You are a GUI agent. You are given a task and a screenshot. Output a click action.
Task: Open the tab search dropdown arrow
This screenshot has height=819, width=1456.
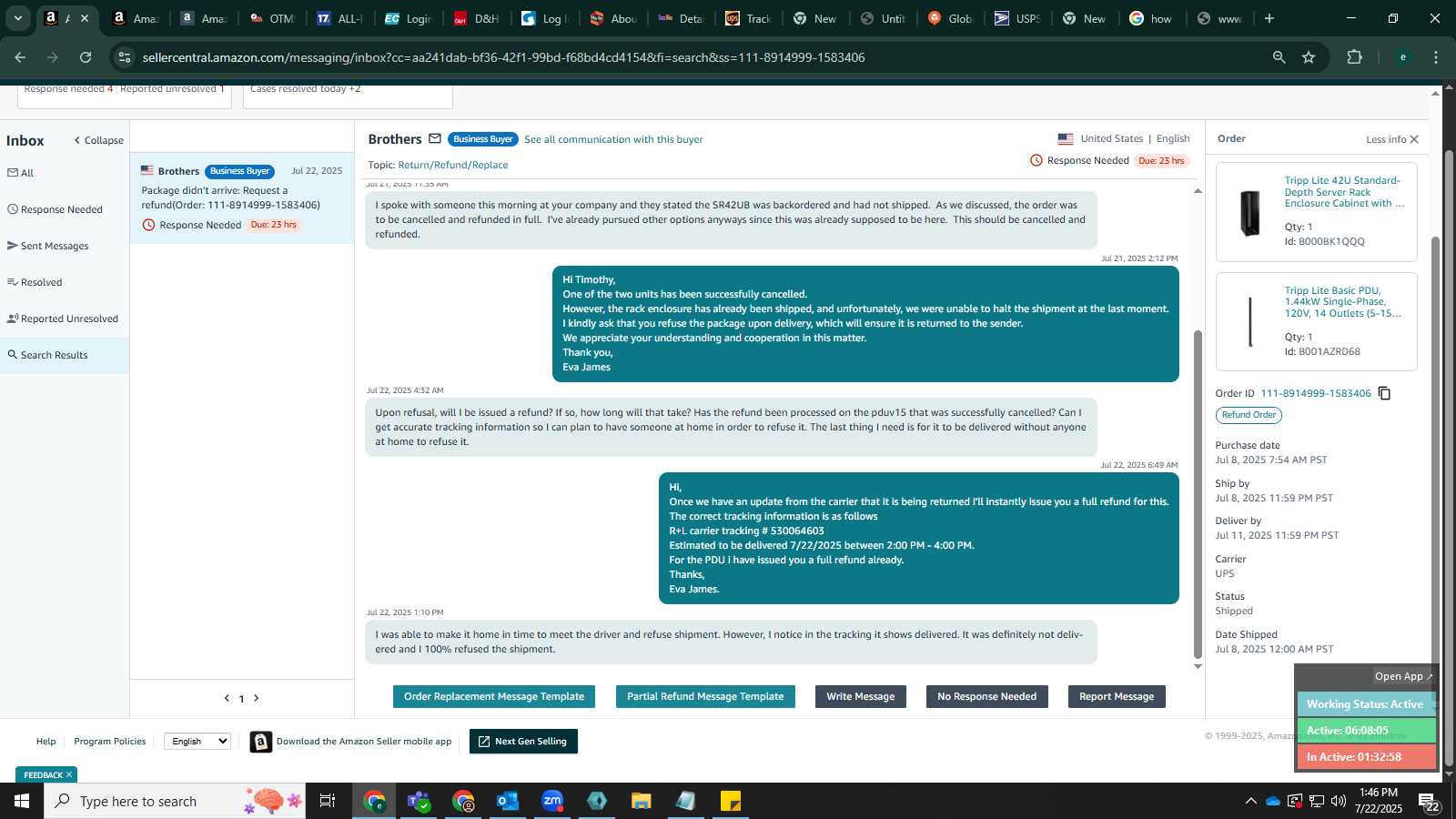tap(17, 18)
